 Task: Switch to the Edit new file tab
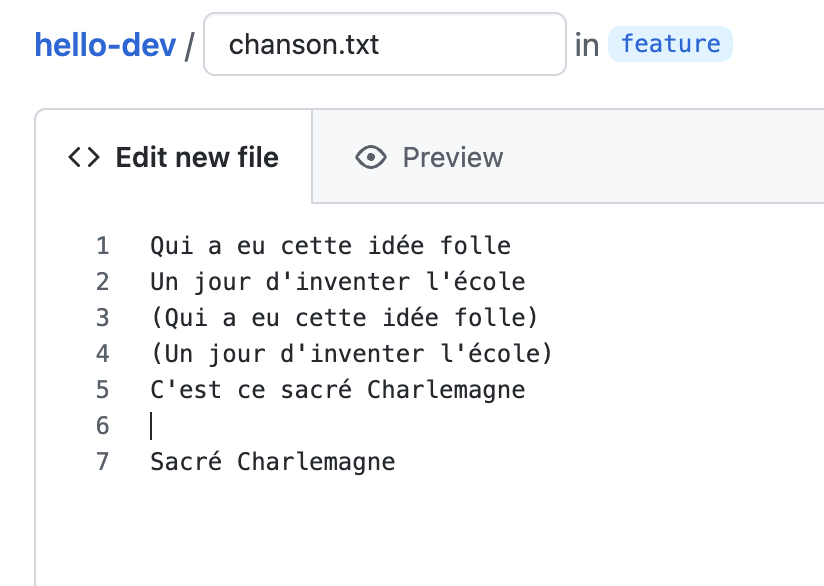(196, 157)
